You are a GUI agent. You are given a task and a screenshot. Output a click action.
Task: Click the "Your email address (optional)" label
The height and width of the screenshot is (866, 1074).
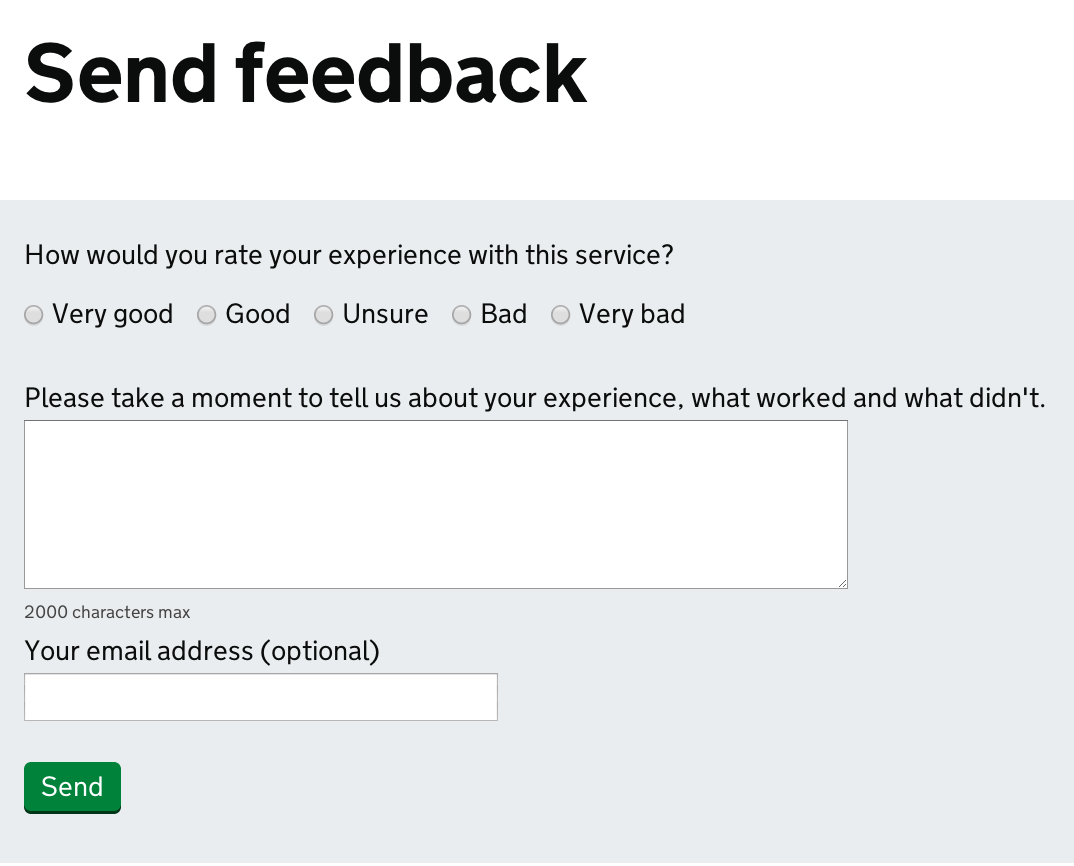click(x=202, y=651)
